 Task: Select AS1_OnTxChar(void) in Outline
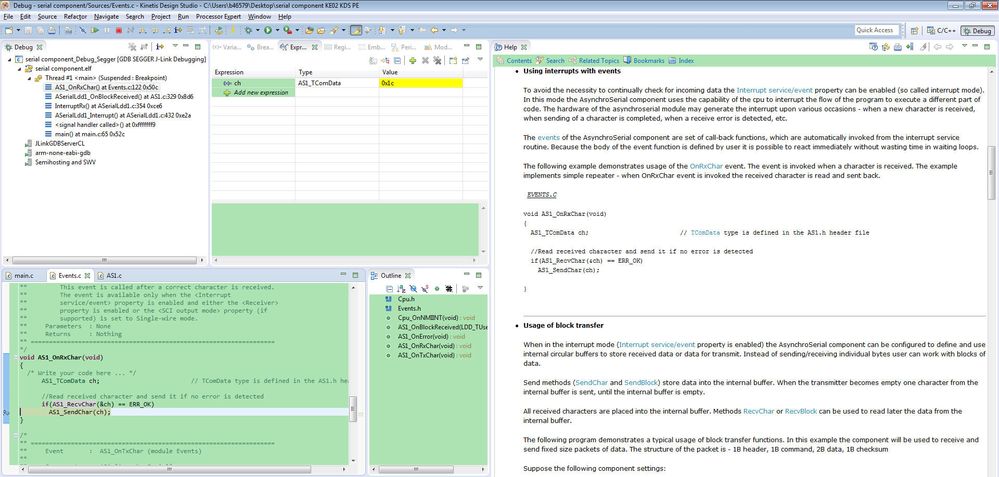coord(428,355)
